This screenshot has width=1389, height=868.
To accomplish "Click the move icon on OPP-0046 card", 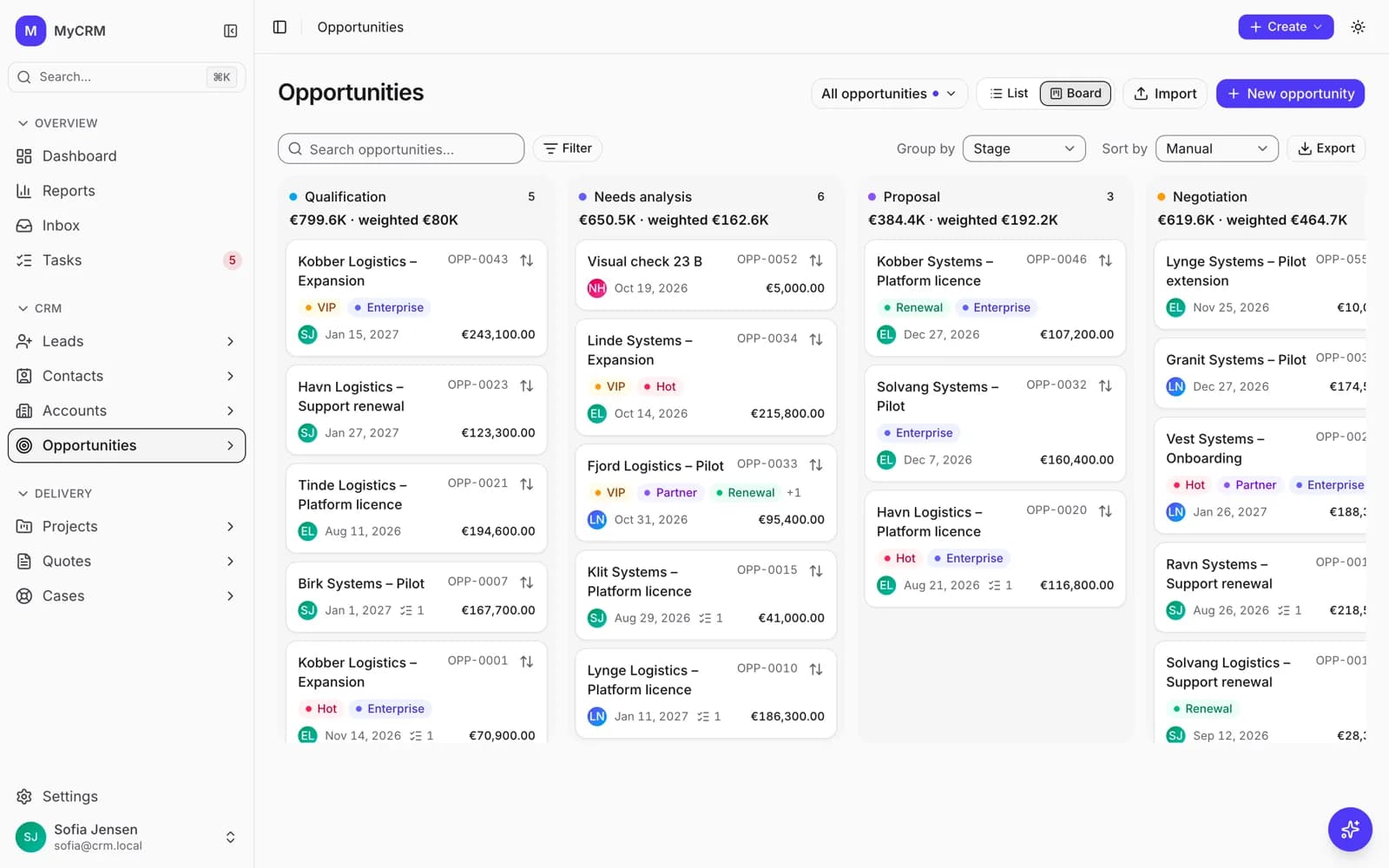I will [x=1105, y=260].
